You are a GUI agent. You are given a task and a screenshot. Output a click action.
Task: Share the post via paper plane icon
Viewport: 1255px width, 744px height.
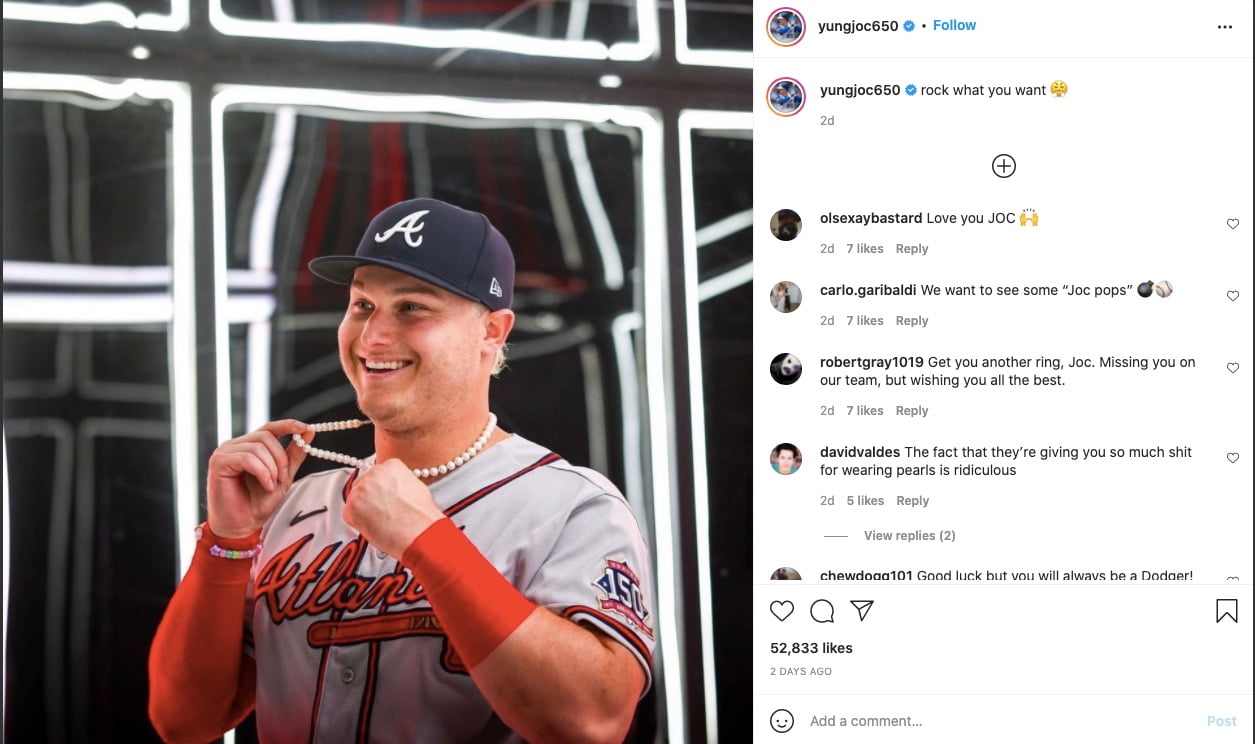tap(862, 611)
